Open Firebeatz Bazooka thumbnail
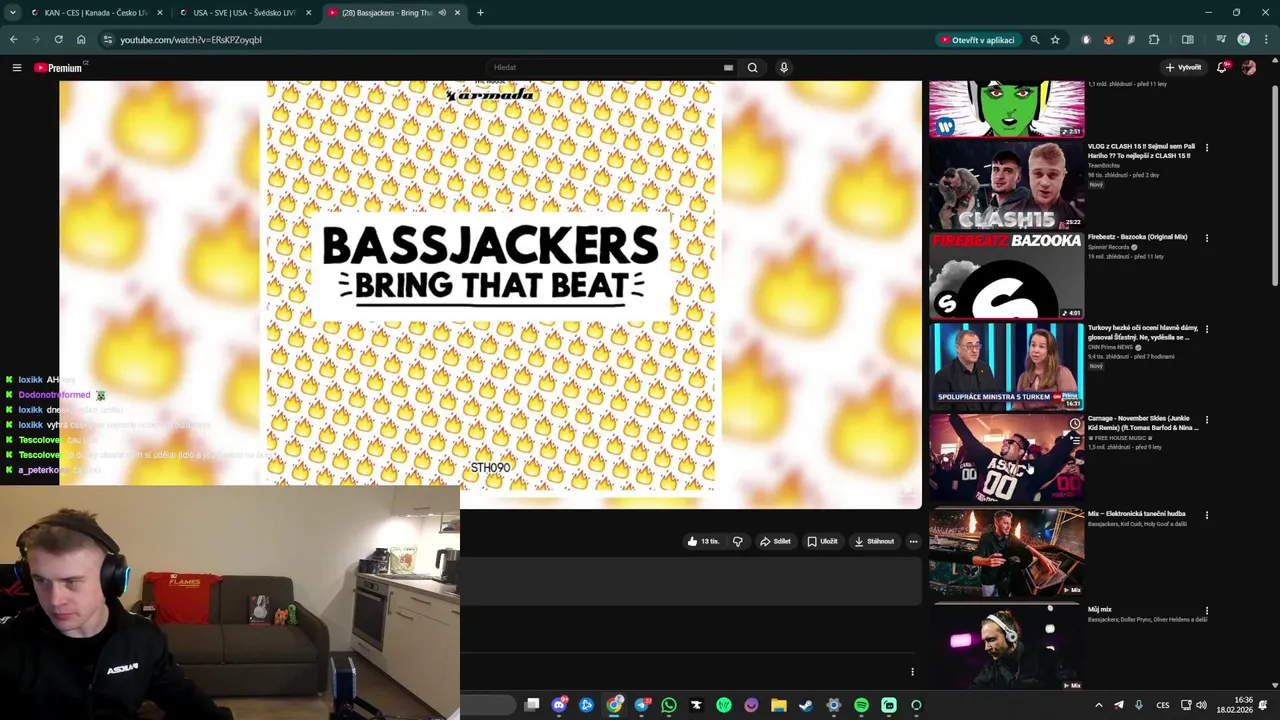 point(1006,276)
